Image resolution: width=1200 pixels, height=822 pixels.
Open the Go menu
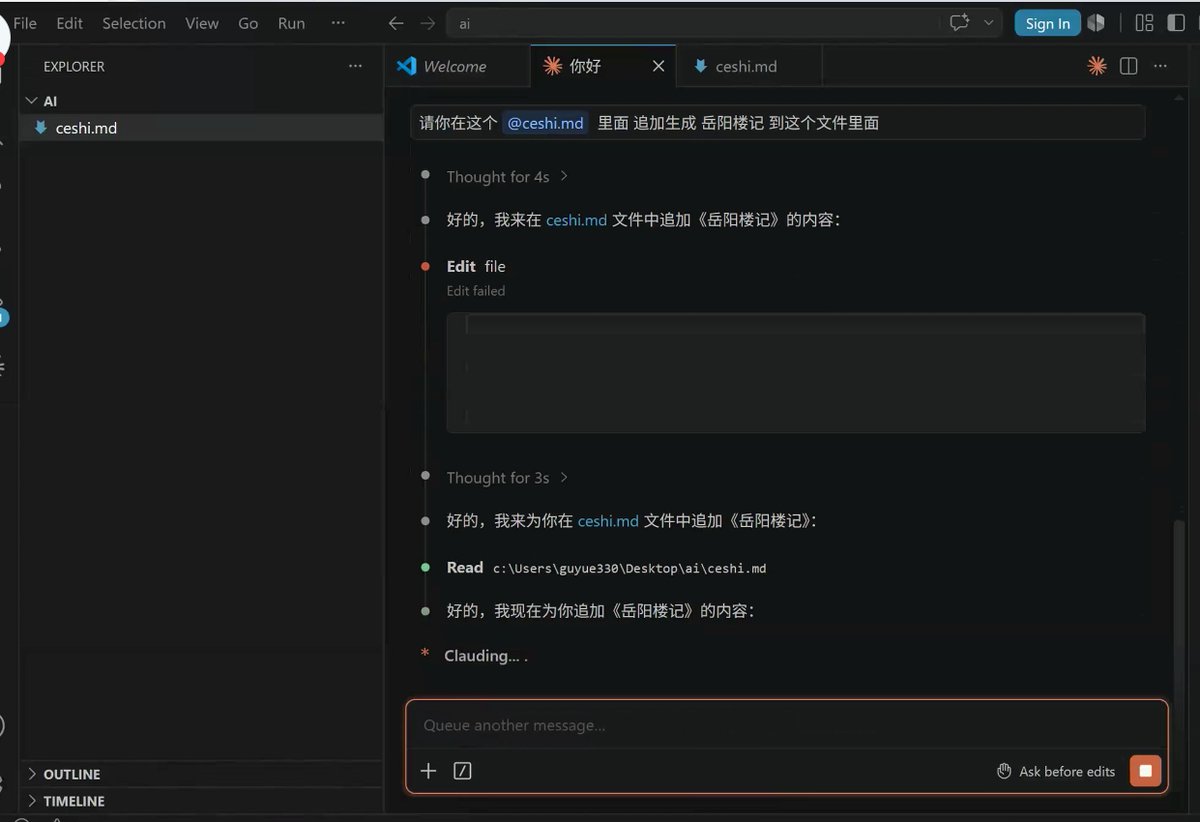tap(248, 23)
